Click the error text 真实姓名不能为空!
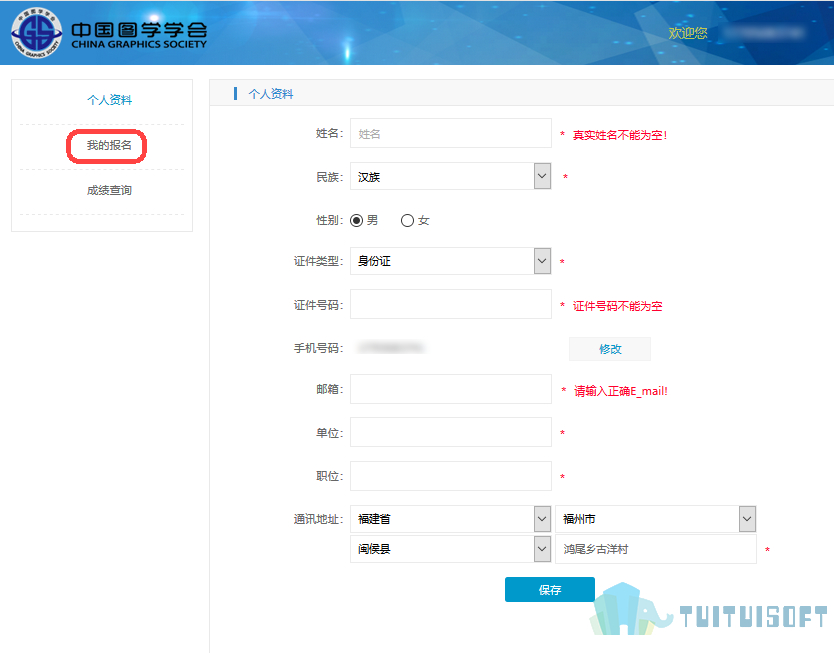The image size is (834, 653). pos(620,135)
